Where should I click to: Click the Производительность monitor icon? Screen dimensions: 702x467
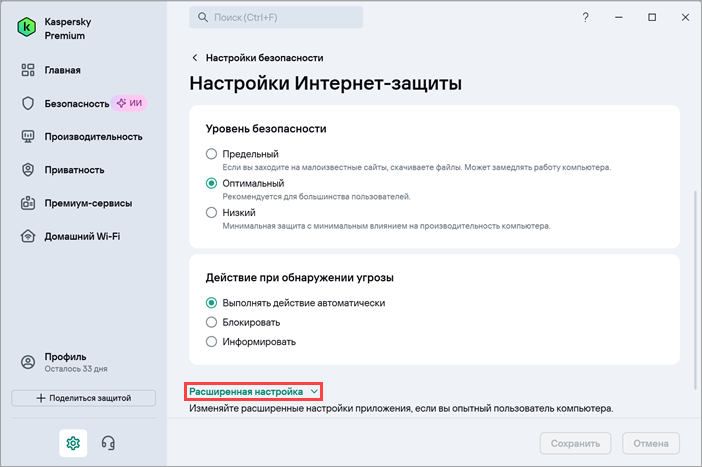point(28,137)
